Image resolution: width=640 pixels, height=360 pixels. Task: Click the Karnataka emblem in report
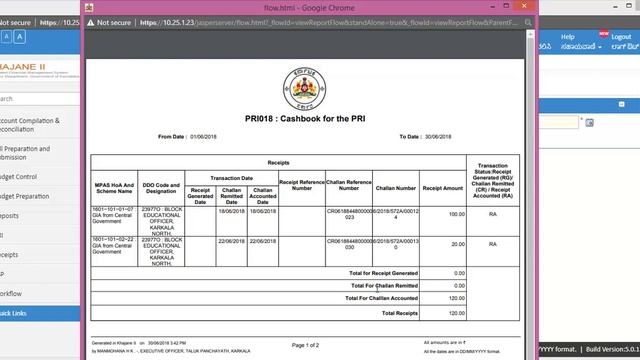(x=304, y=89)
